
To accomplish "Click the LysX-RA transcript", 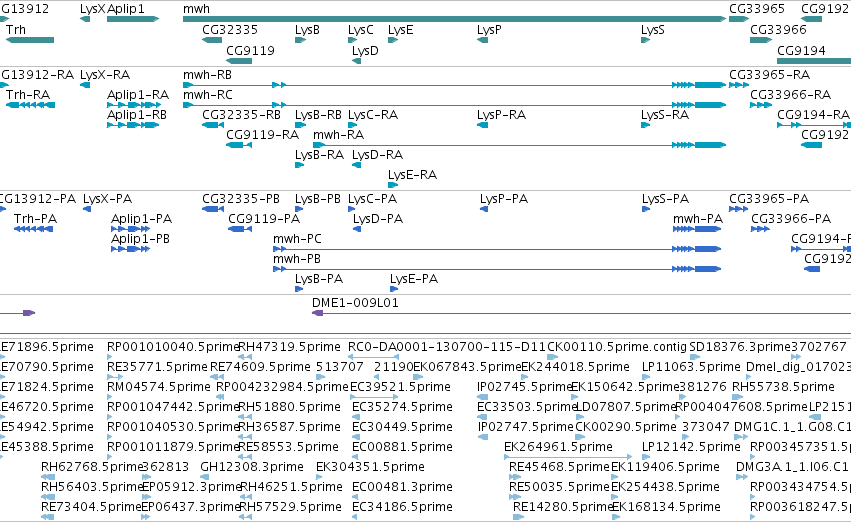I will click(x=85, y=85).
